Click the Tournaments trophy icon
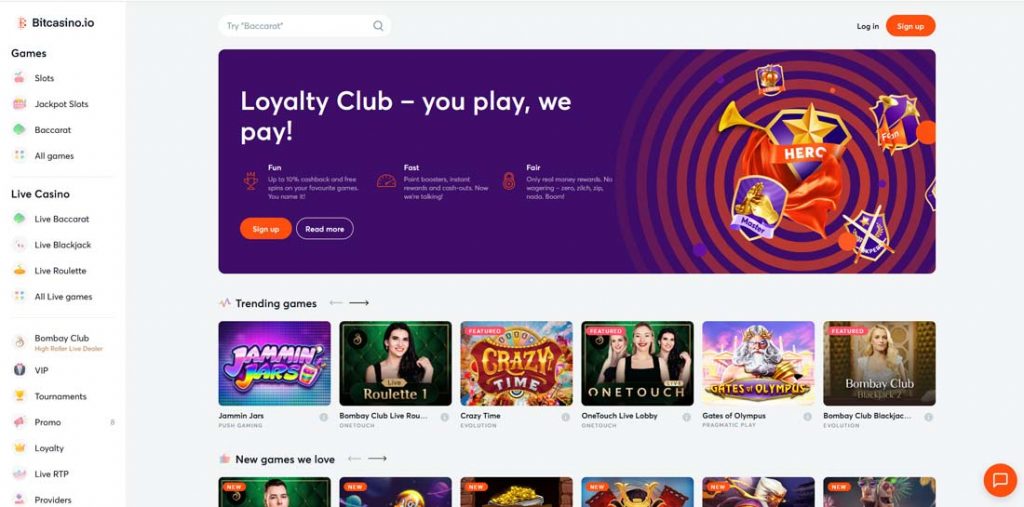Viewport: 1024px width, 507px height. [20, 396]
